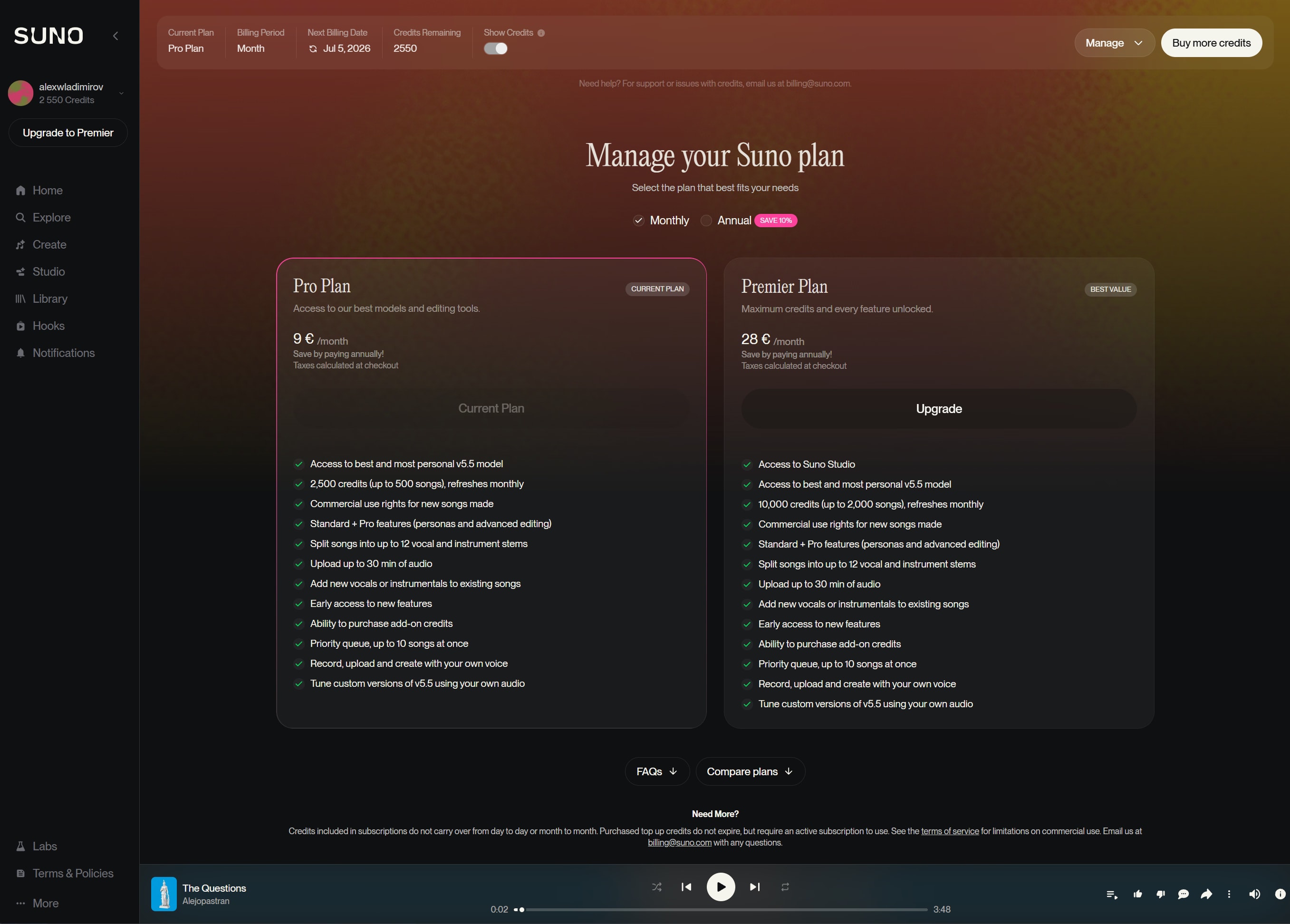The width and height of the screenshot is (1290, 924).
Task: Dislike the song with thumbs down
Action: (1160, 895)
